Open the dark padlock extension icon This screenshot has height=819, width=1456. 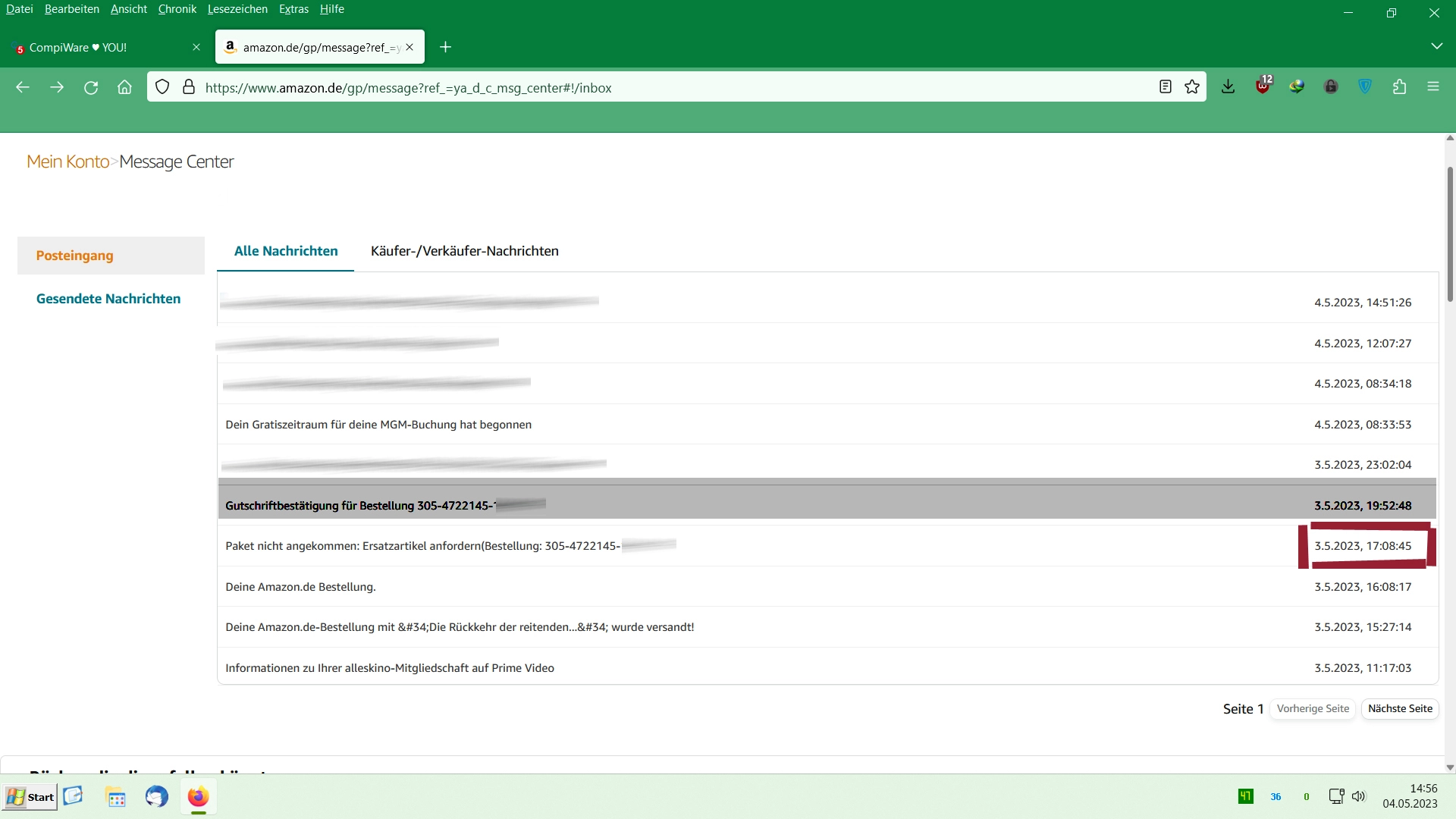(1331, 87)
